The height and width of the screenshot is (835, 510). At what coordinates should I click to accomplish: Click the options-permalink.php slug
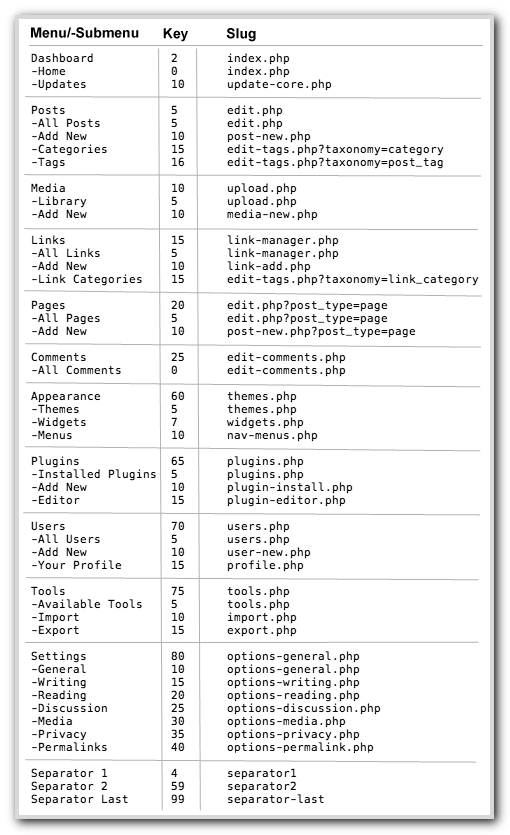(300, 747)
